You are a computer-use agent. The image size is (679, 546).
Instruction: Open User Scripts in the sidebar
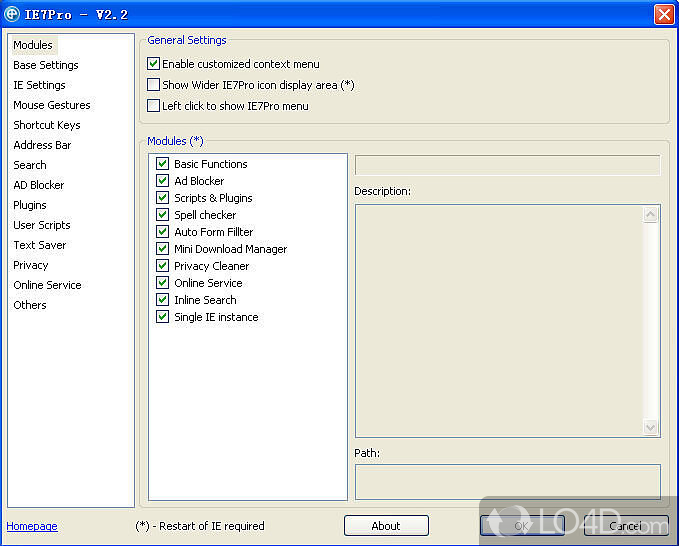(42, 225)
